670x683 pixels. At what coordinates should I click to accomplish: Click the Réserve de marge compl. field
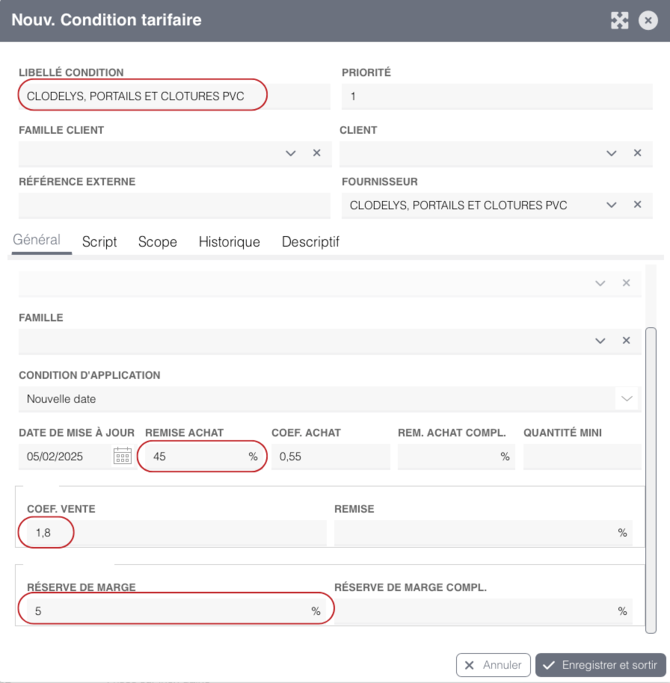tap(483, 611)
